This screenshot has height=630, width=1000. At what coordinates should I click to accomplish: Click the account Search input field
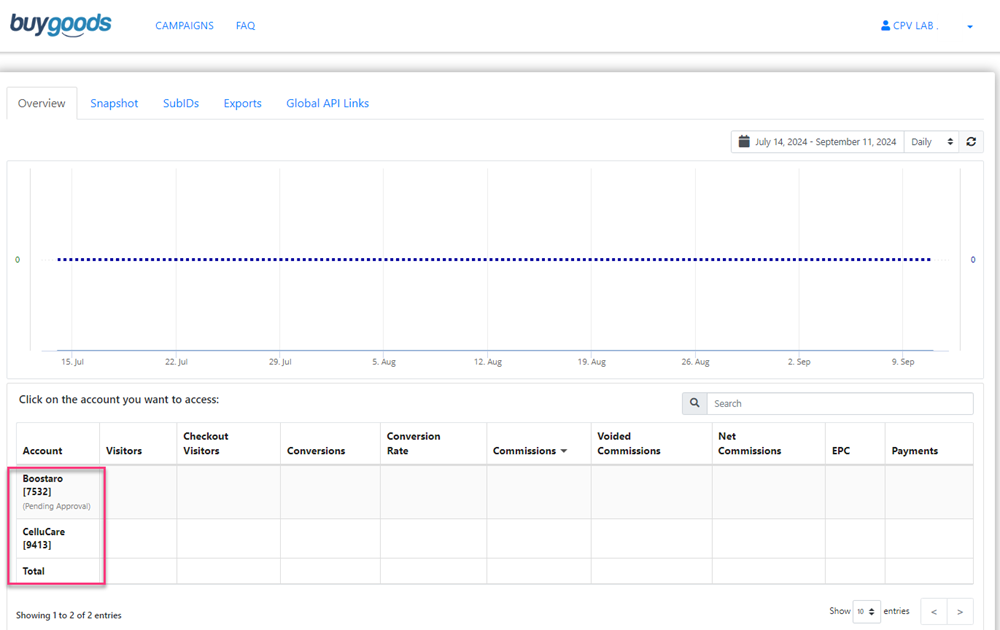839,403
